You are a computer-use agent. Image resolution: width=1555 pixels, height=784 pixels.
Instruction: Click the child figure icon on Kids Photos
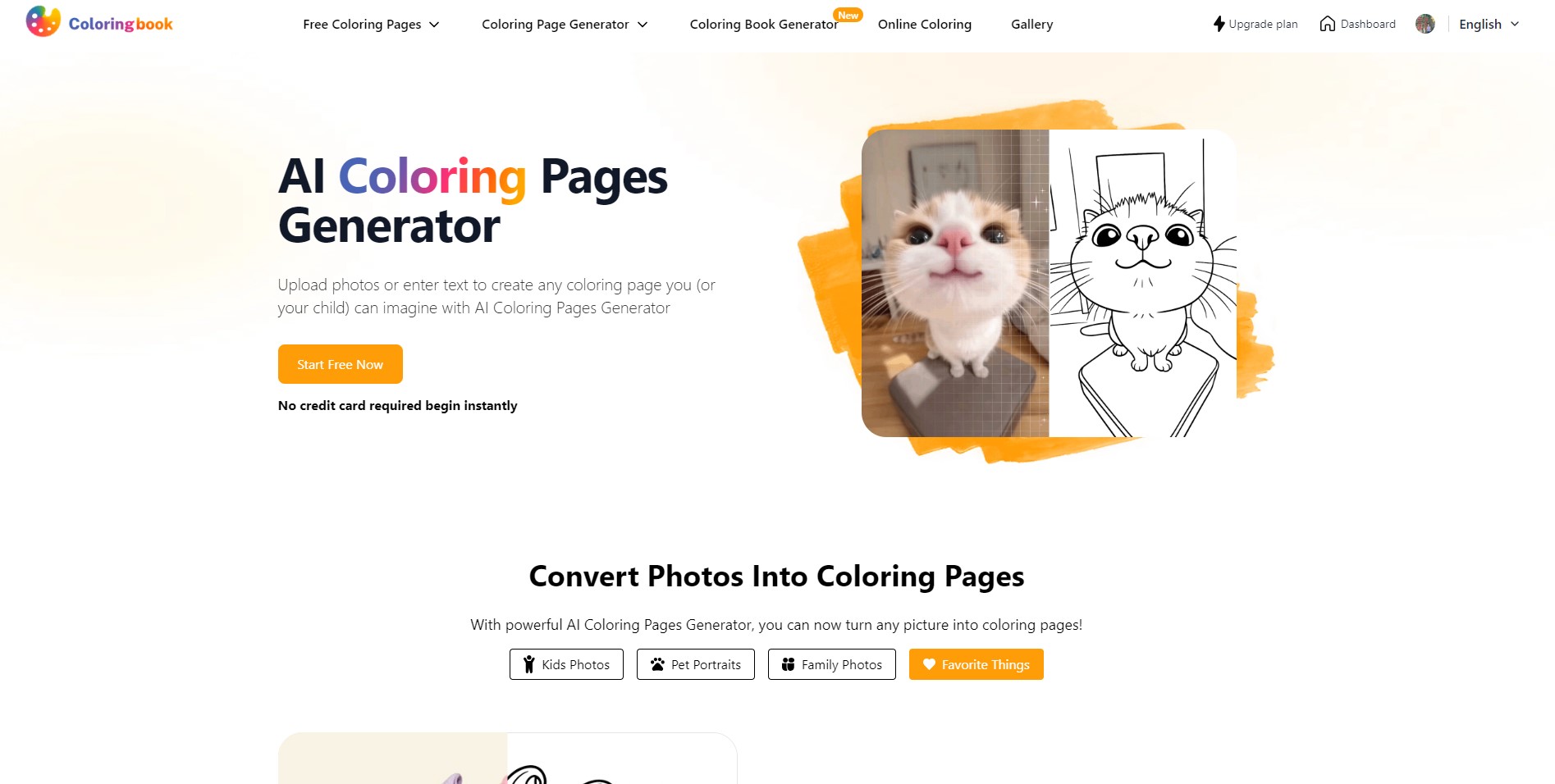pos(529,664)
